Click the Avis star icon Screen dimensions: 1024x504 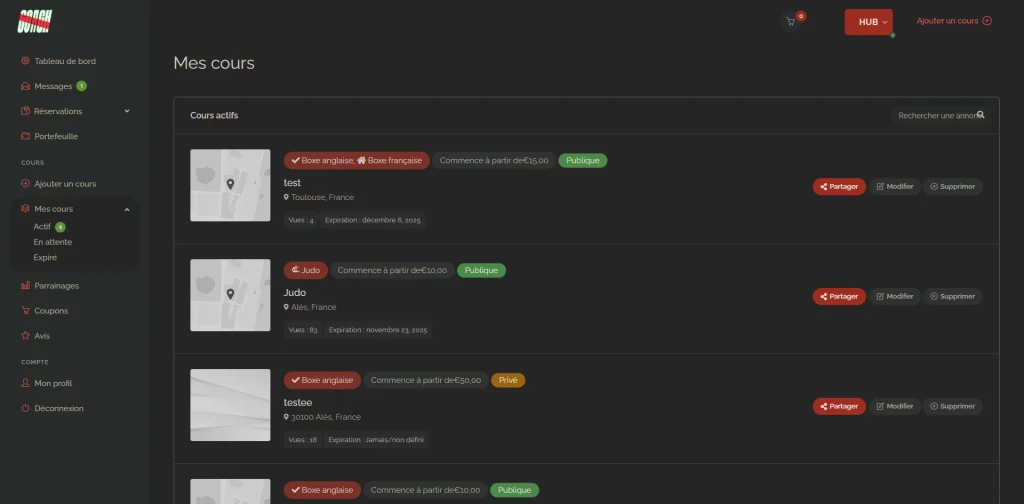25,336
